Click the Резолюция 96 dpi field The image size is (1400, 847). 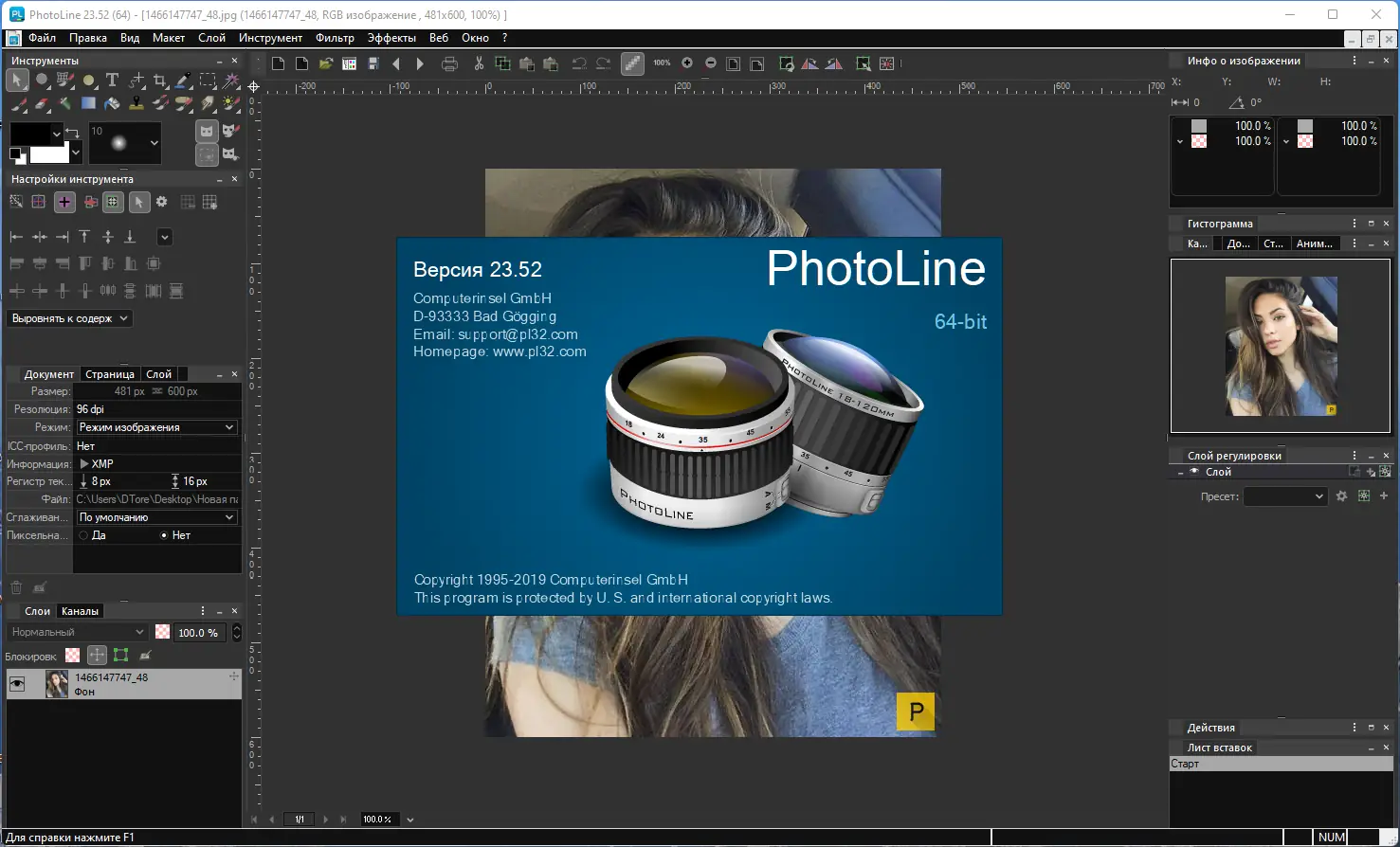156,409
